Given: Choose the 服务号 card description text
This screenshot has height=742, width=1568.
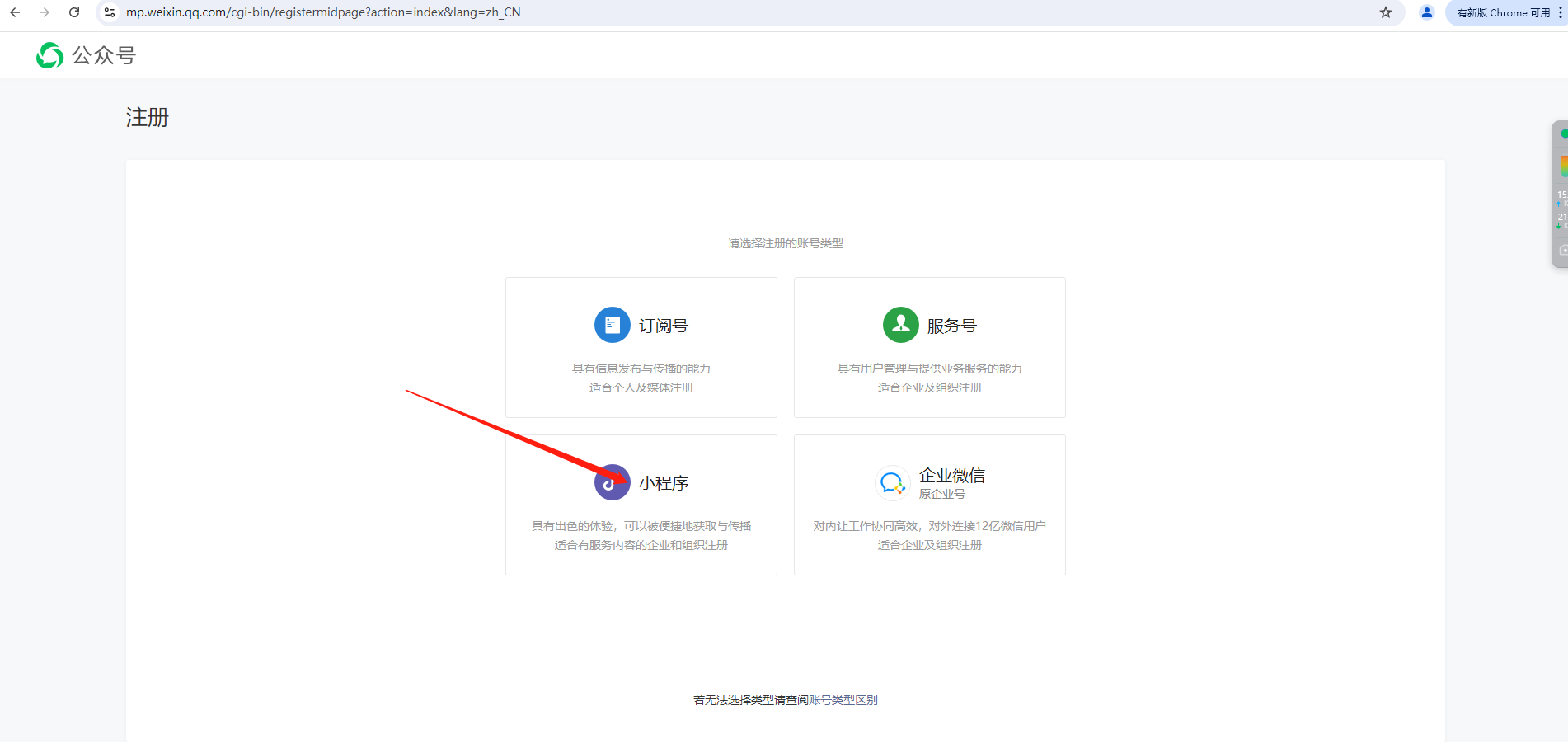Looking at the screenshot, I should (929, 378).
